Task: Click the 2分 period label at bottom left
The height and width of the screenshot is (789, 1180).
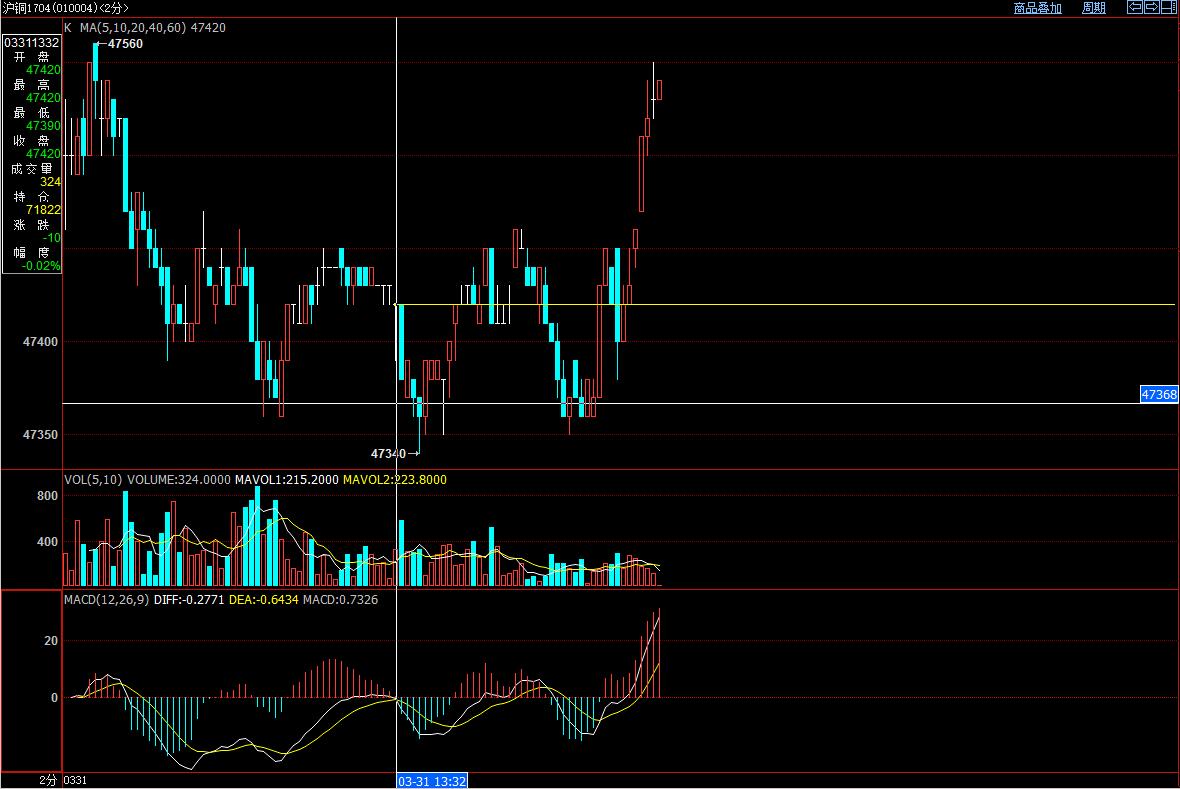Action: point(48,779)
